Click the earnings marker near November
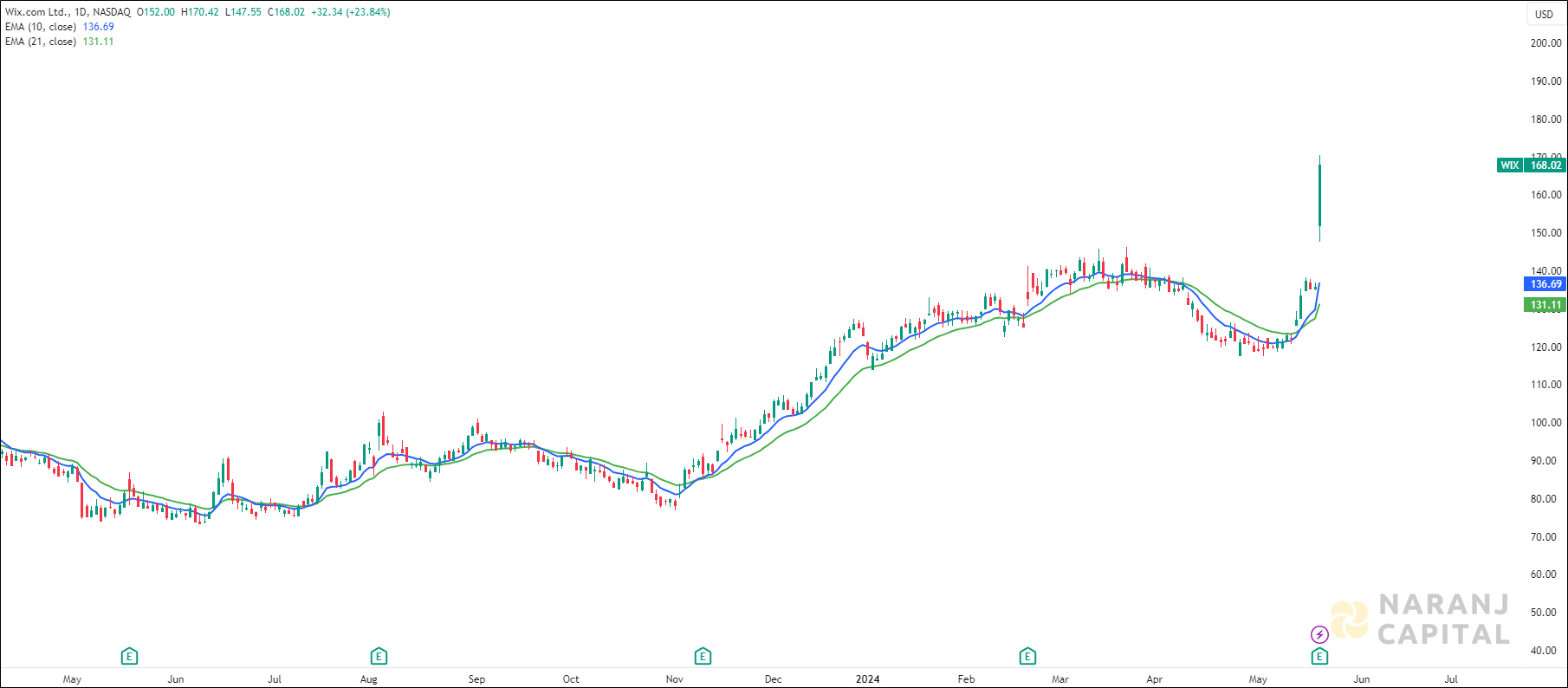The height and width of the screenshot is (688, 1568). [703, 656]
